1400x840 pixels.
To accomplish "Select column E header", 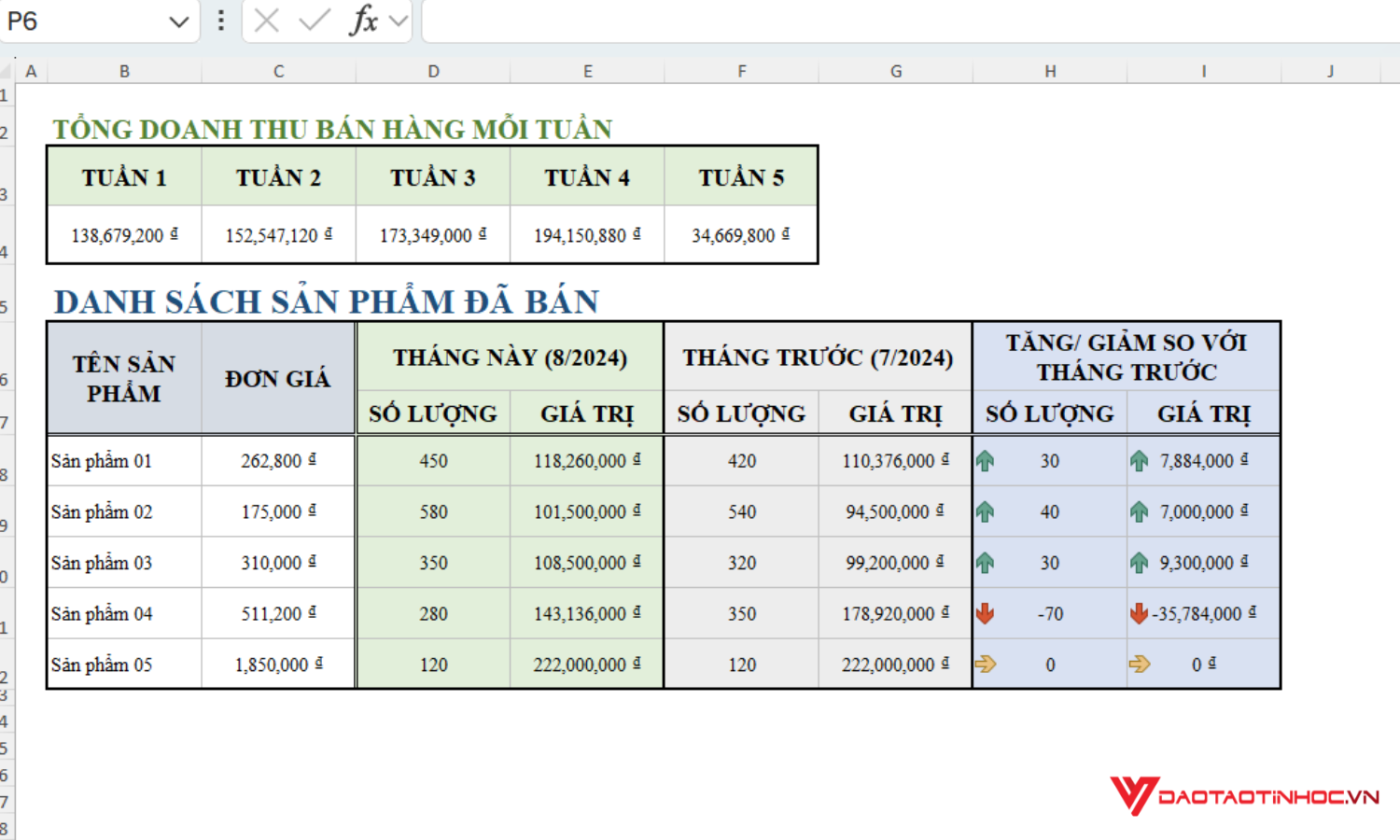I will tap(587, 71).
